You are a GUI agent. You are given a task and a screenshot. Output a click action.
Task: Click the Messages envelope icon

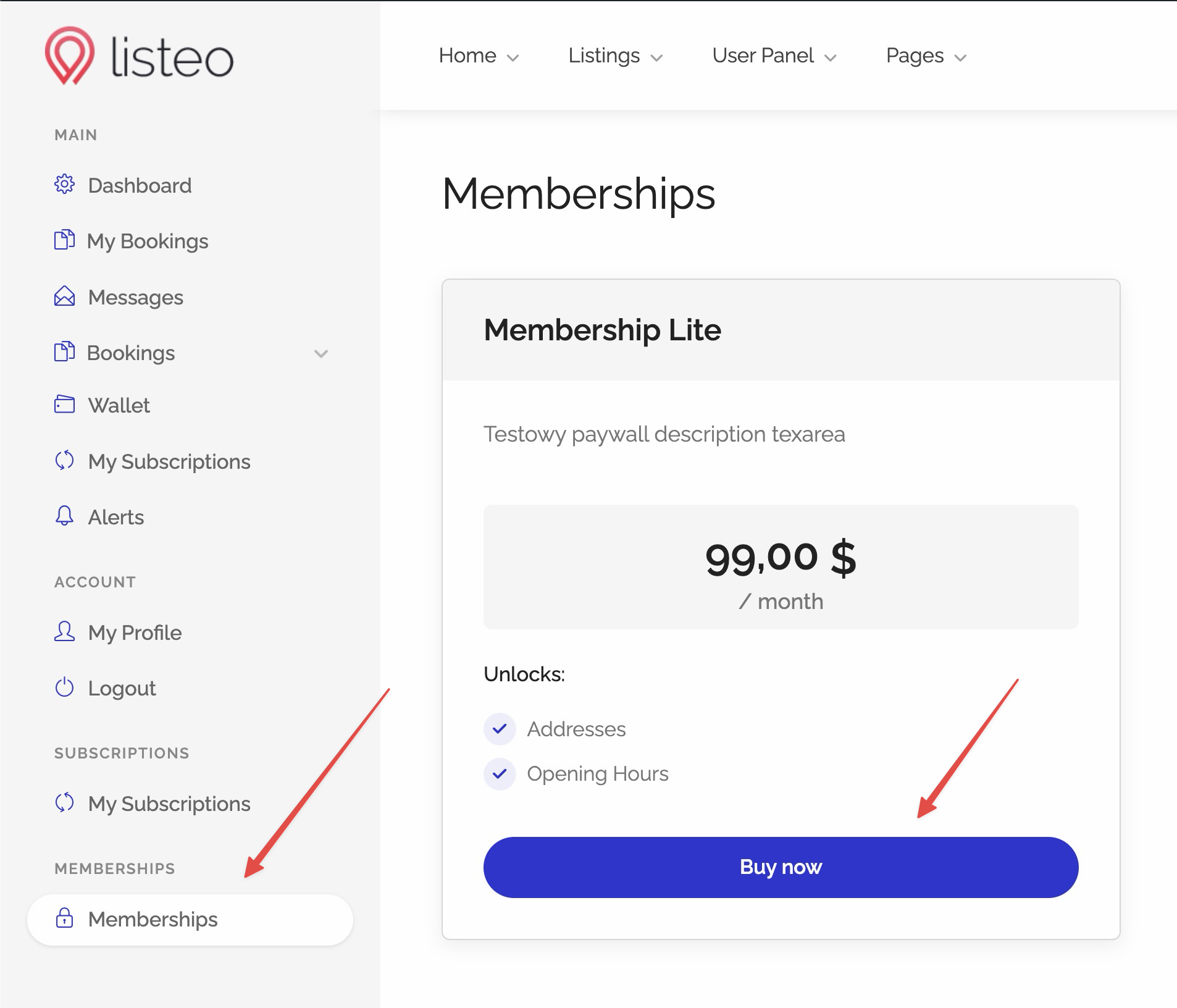(64, 296)
